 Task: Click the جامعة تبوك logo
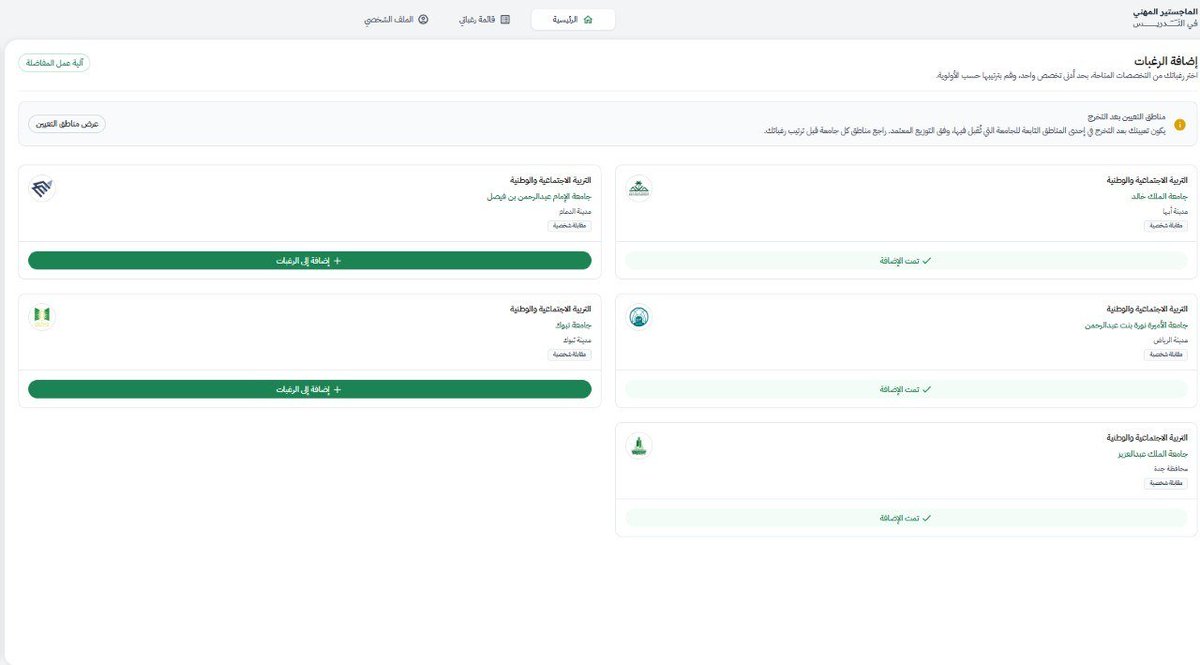click(42, 316)
